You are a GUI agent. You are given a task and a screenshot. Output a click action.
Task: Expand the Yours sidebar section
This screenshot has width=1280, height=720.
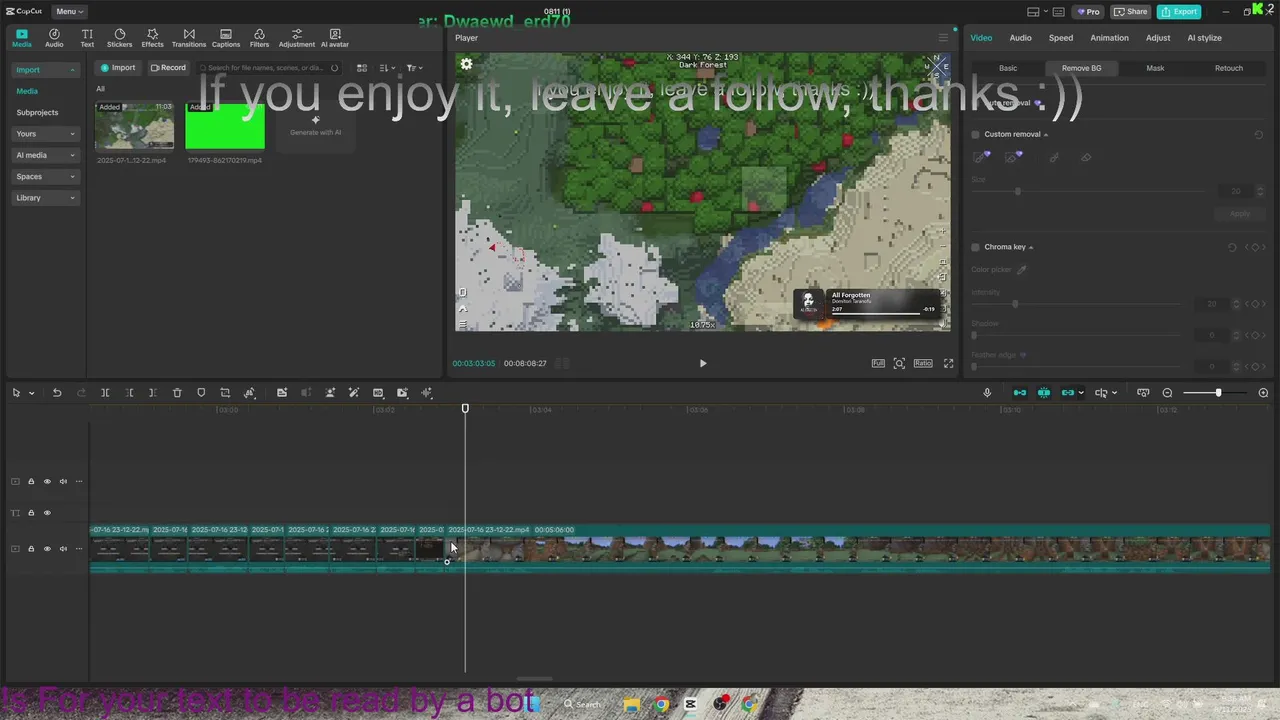coord(46,134)
